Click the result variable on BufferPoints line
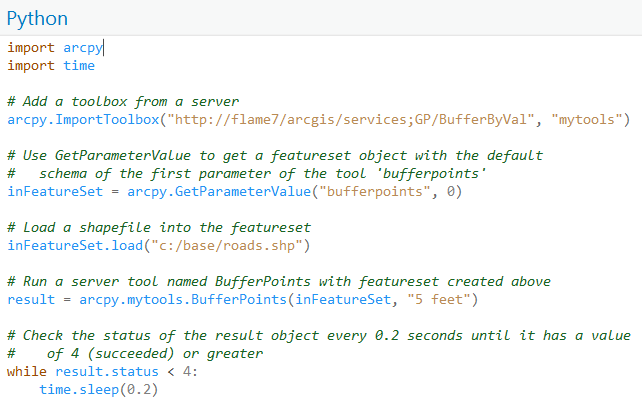Viewport: 642px width, 403px height. point(27,299)
